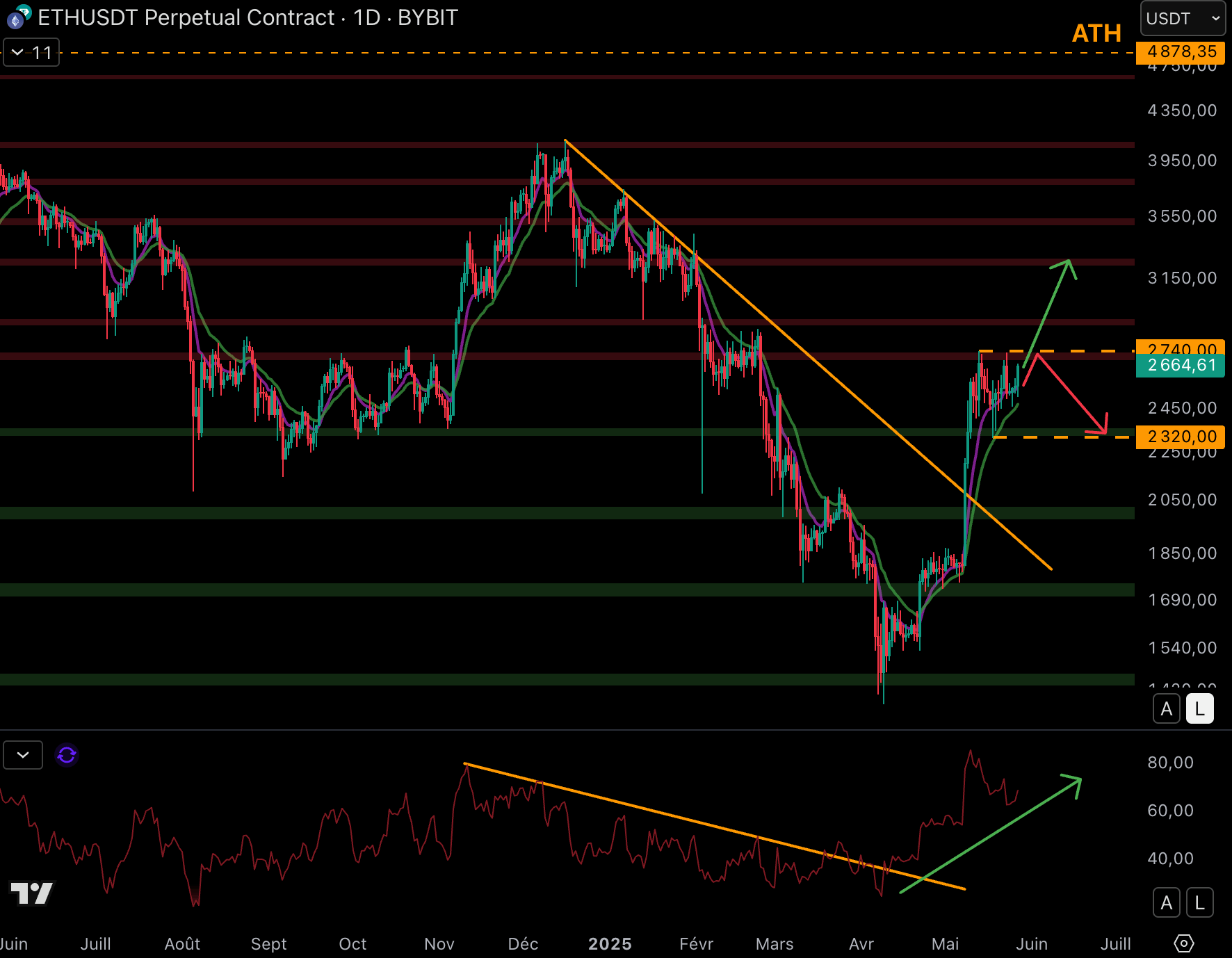Expand the collapsed 11 indicators legend

coord(31,53)
